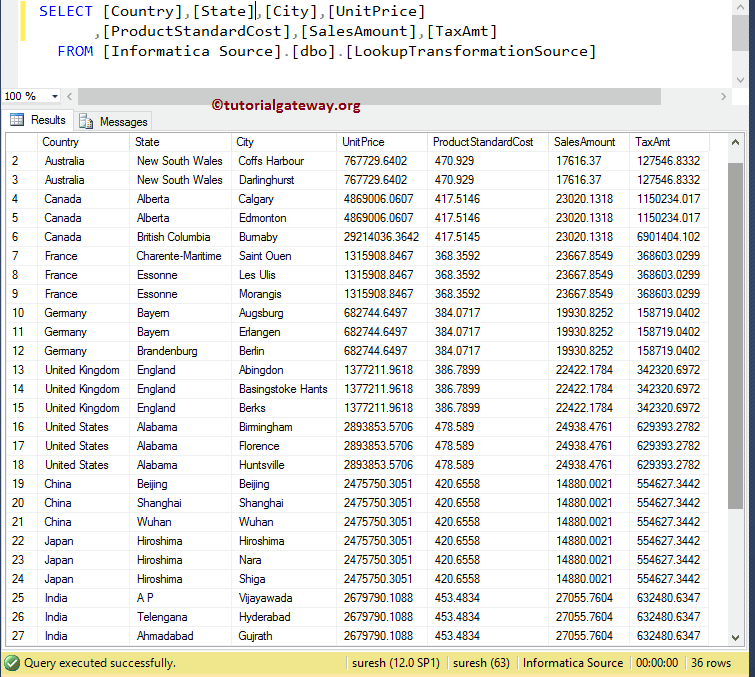Click the editor horizontal scrollbar right arrow
The height and width of the screenshot is (677, 755).
pyautogui.click(x=725, y=96)
